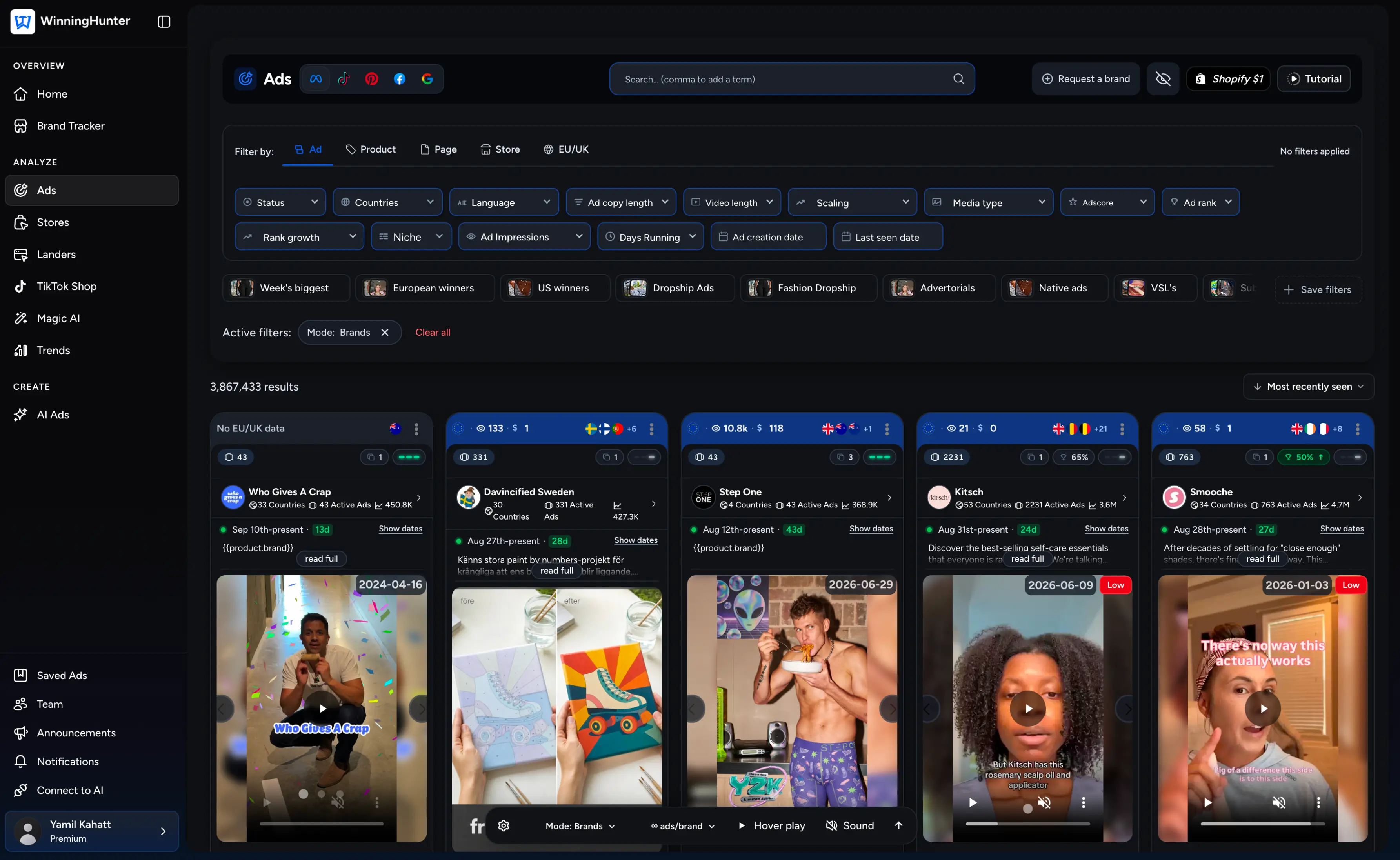Click Show dates on Step One card

[x=871, y=529]
